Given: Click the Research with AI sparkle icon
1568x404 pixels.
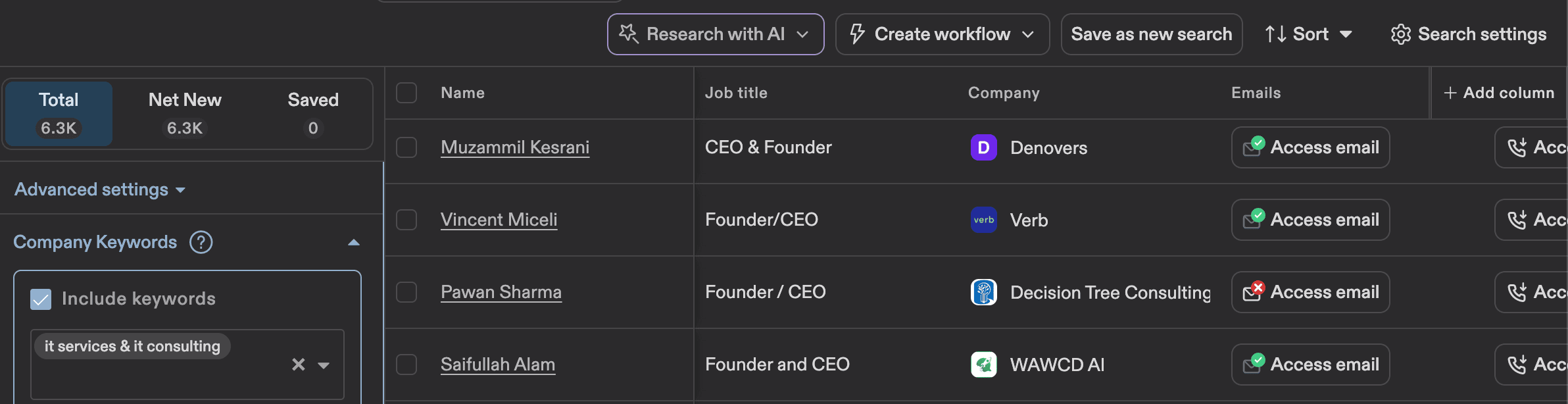Looking at the screenshot, I should (x=627, y=34).
